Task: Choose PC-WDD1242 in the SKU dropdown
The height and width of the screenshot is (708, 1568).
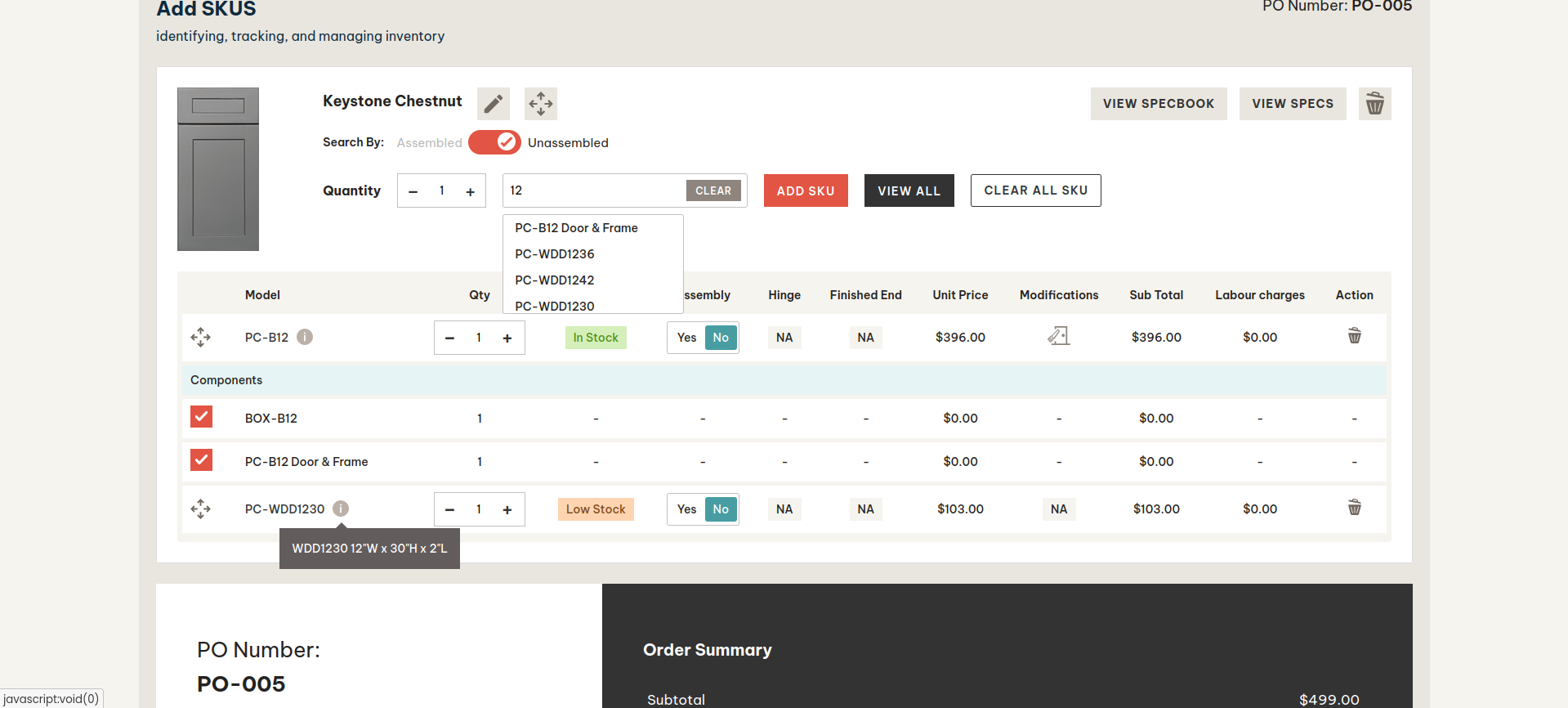Action: (554, 280)
